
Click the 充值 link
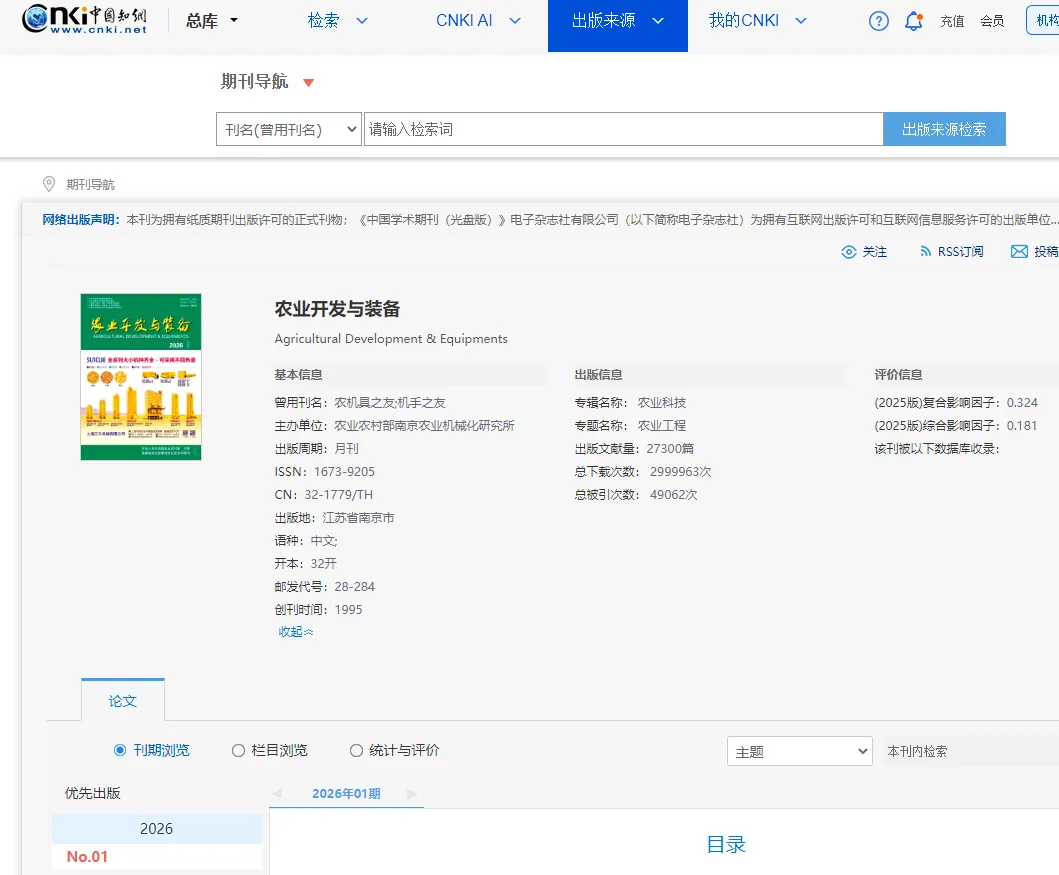[952, 22]
